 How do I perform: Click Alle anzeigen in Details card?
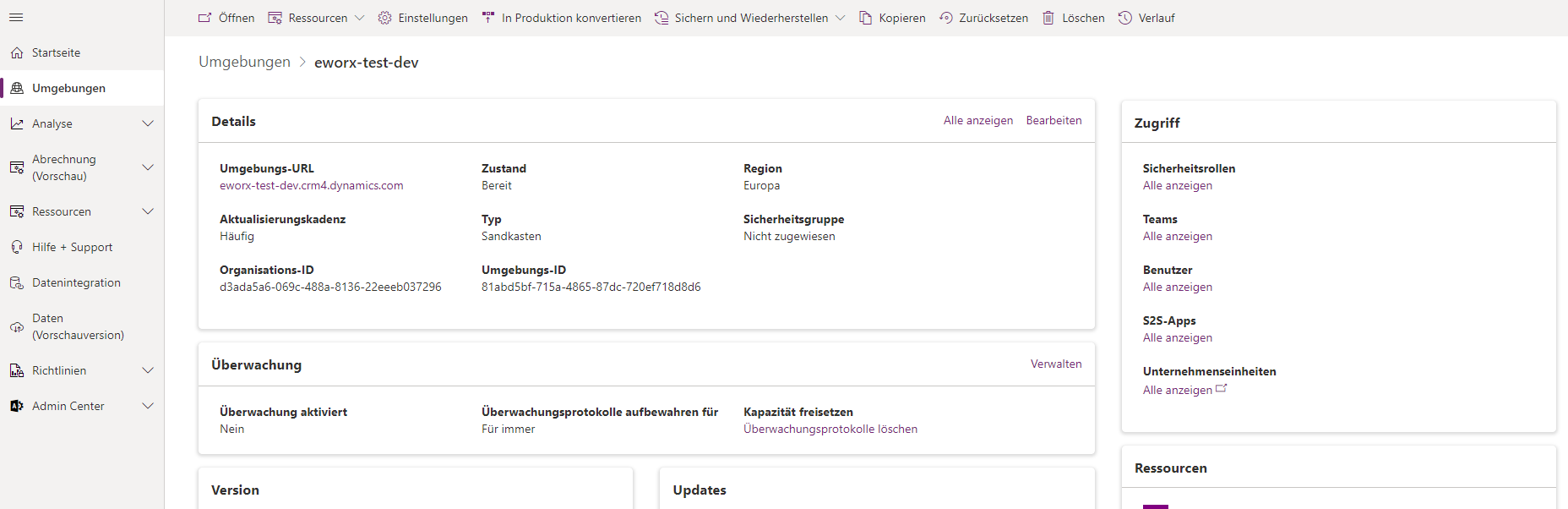(978, 121)
